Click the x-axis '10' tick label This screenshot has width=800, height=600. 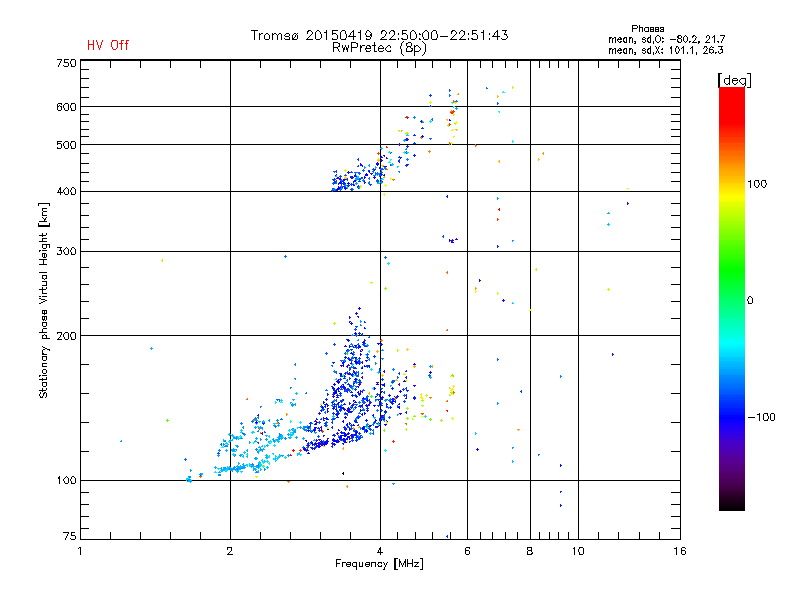pos(578,551)
